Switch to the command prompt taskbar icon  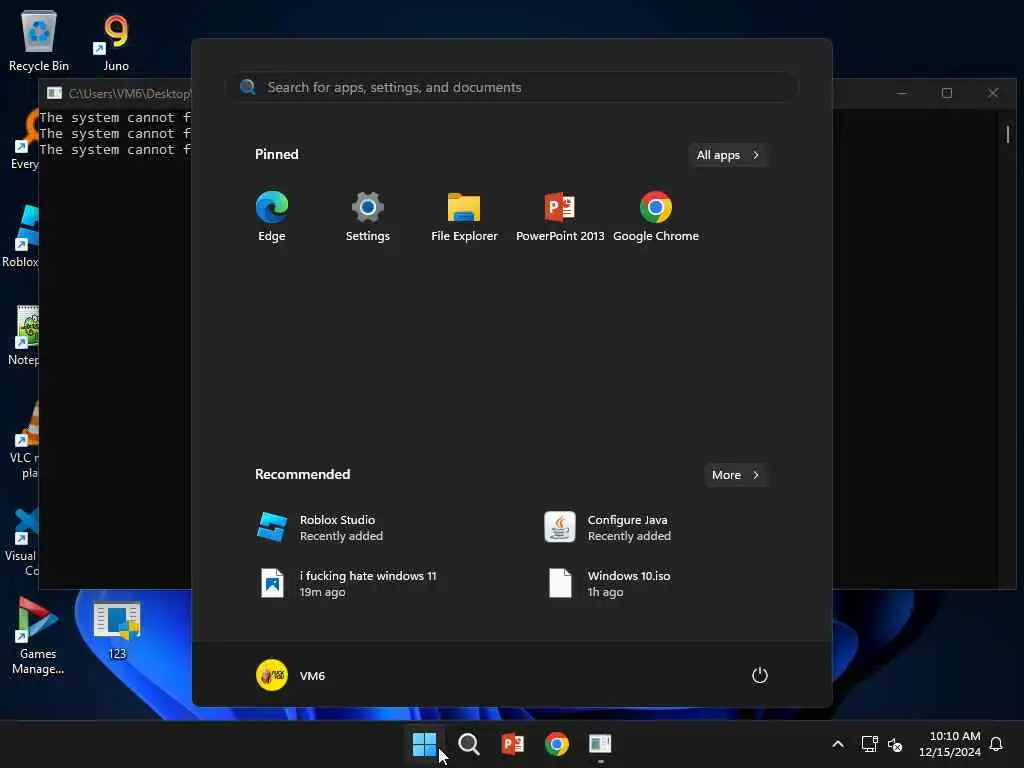tap(600, 744)
